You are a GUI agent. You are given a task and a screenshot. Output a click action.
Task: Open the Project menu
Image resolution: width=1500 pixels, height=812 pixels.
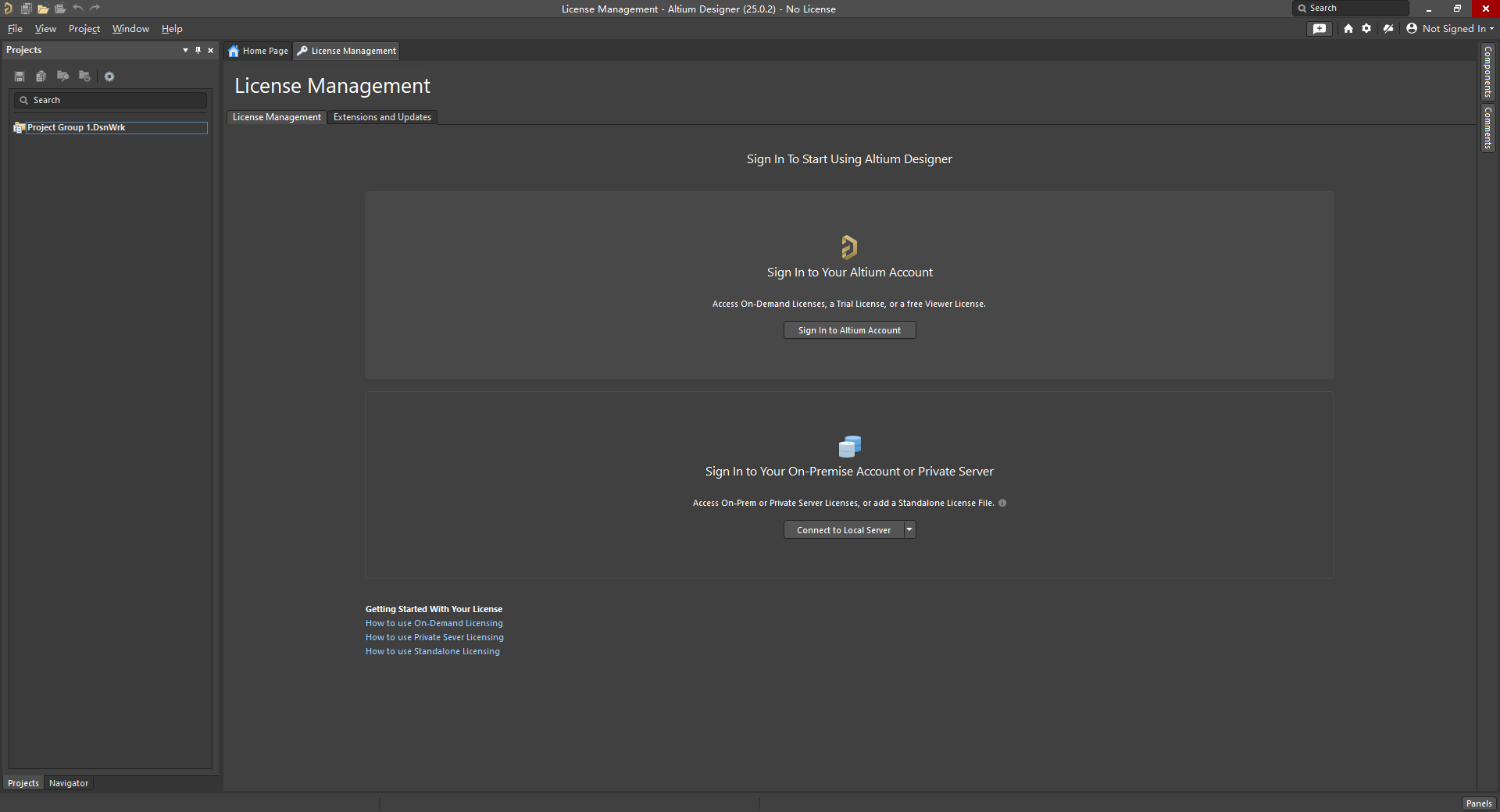[x=84, y=29]
